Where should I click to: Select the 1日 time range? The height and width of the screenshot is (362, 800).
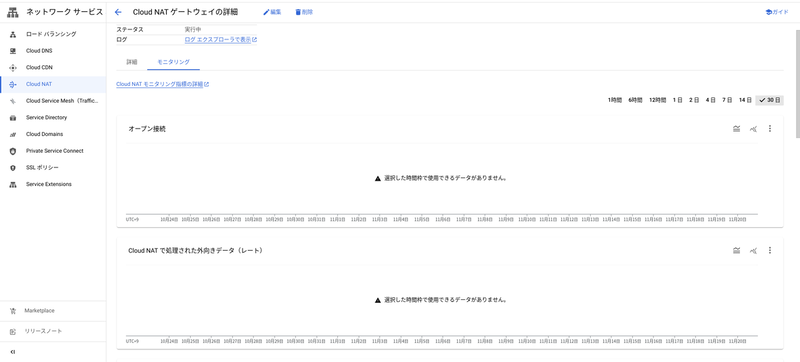point(677,100)
